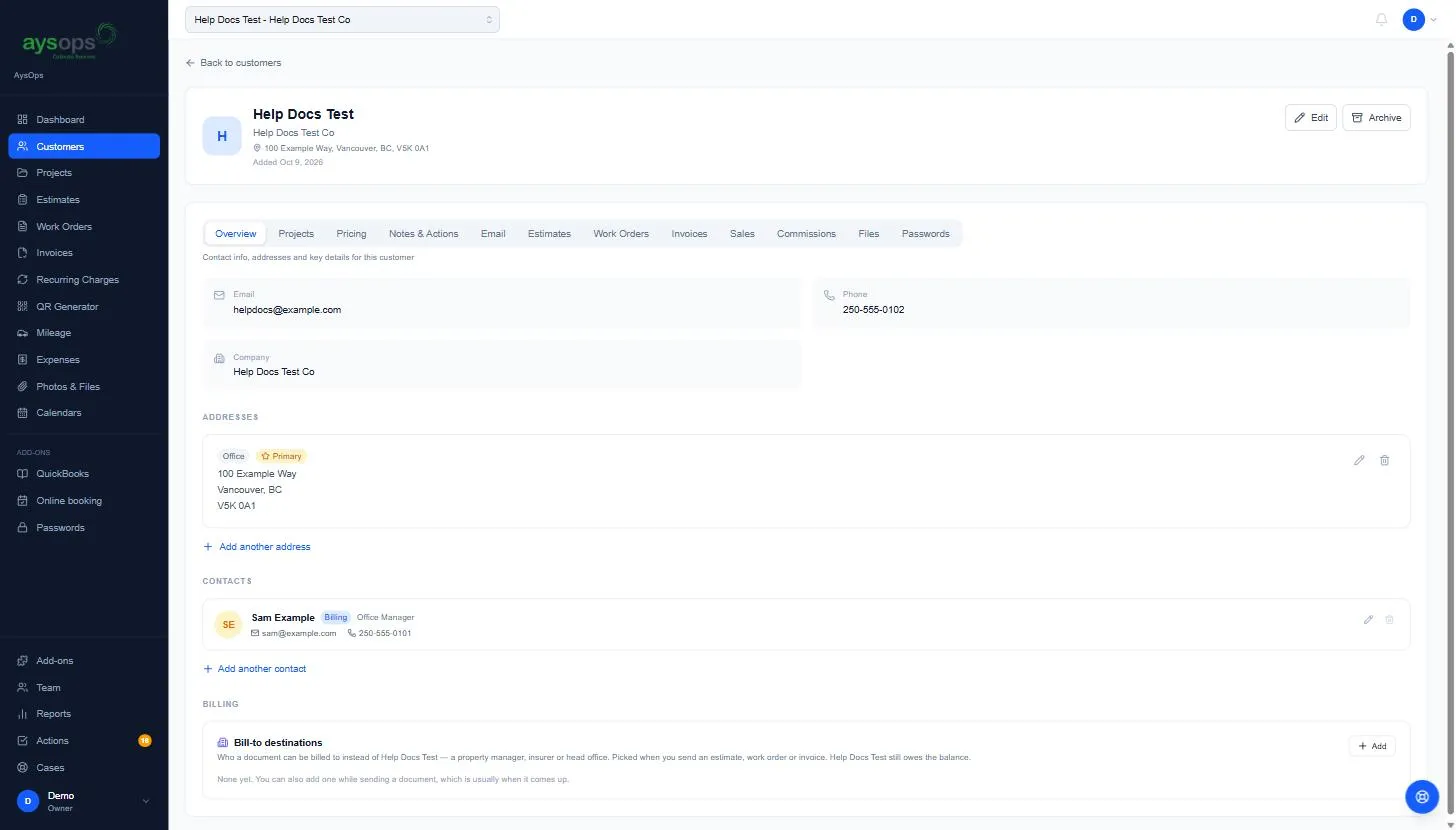Select the Work Orders tab

pos(621,234)
